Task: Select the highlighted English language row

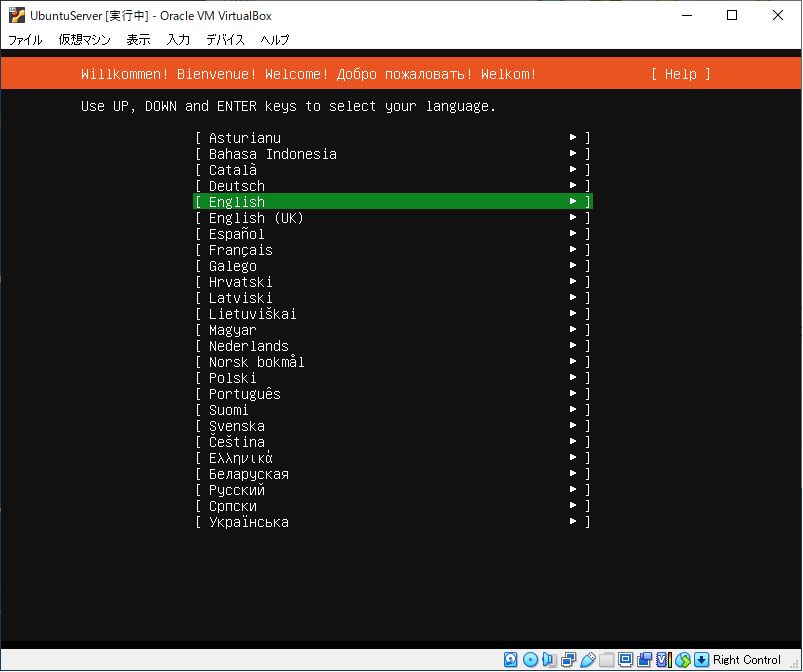Action: [392, 202]
